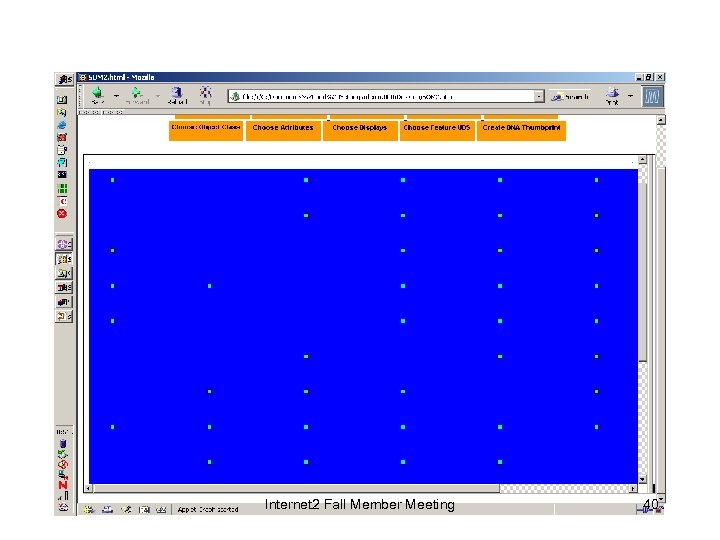Click the green grid taskbar icon
The width and height of the screenshot is (720, 540).
click(62, 188)
